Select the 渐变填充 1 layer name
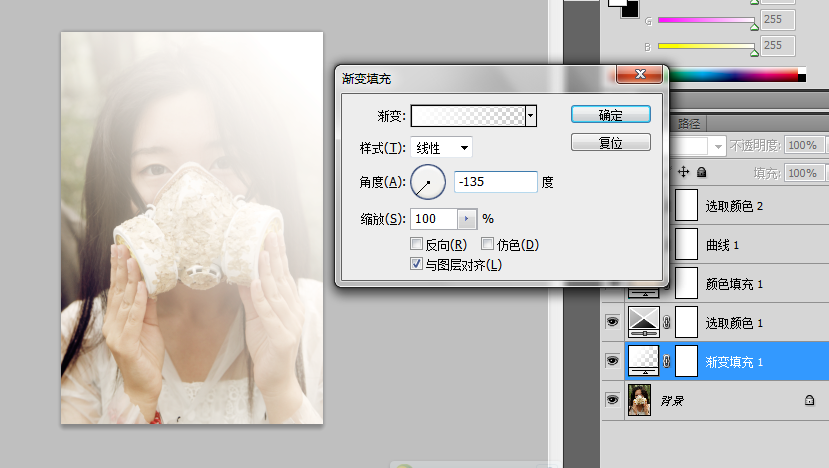 click(x=734, y=362)
